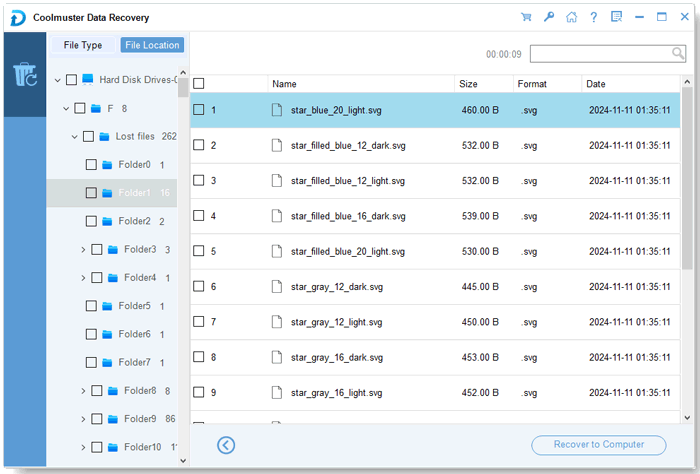The width and height of the screenshot is (700, 474).
Task: Sort by the Size column header
Action: click(x=484, y=84)
